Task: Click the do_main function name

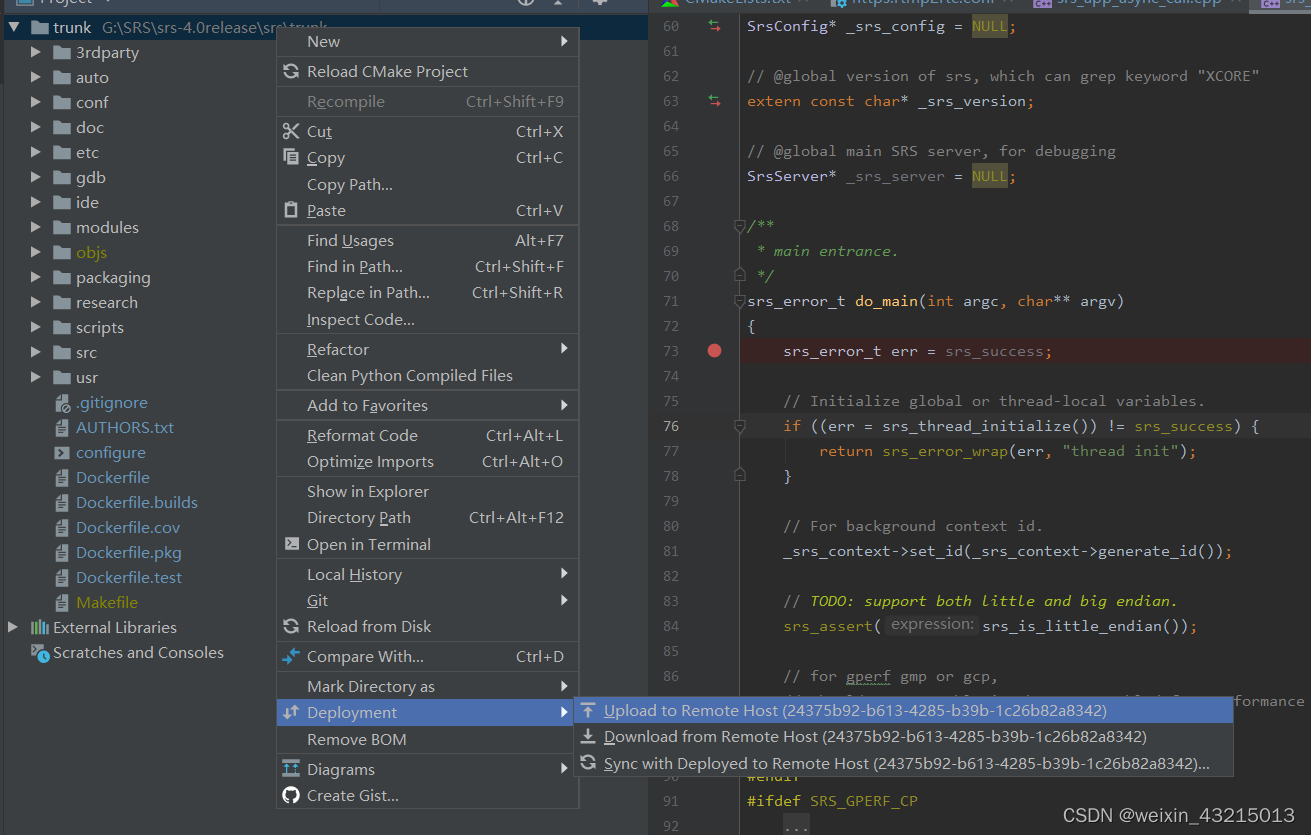Action: (x=887, y=301)
